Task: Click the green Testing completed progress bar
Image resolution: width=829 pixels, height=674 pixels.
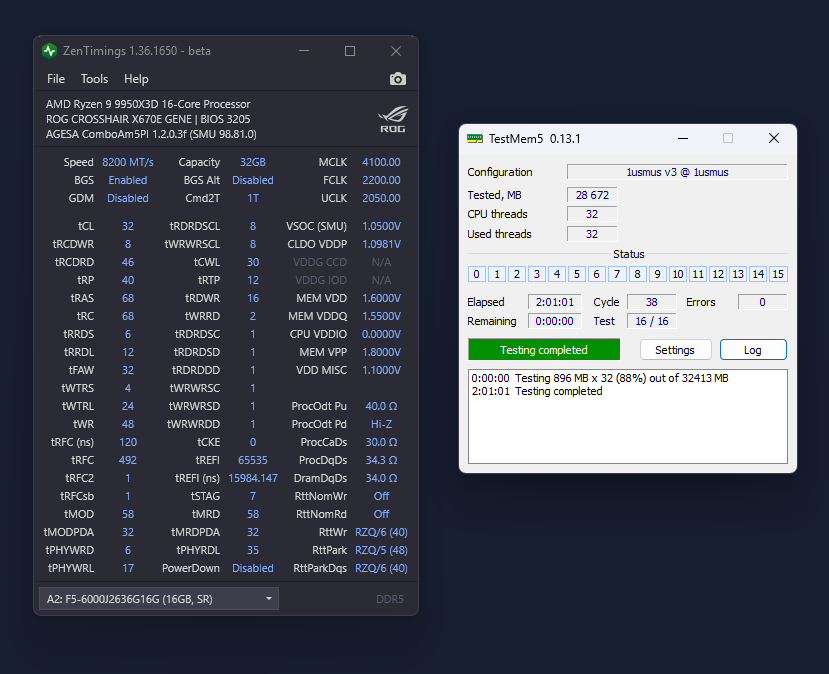Action: click(544, 350)
